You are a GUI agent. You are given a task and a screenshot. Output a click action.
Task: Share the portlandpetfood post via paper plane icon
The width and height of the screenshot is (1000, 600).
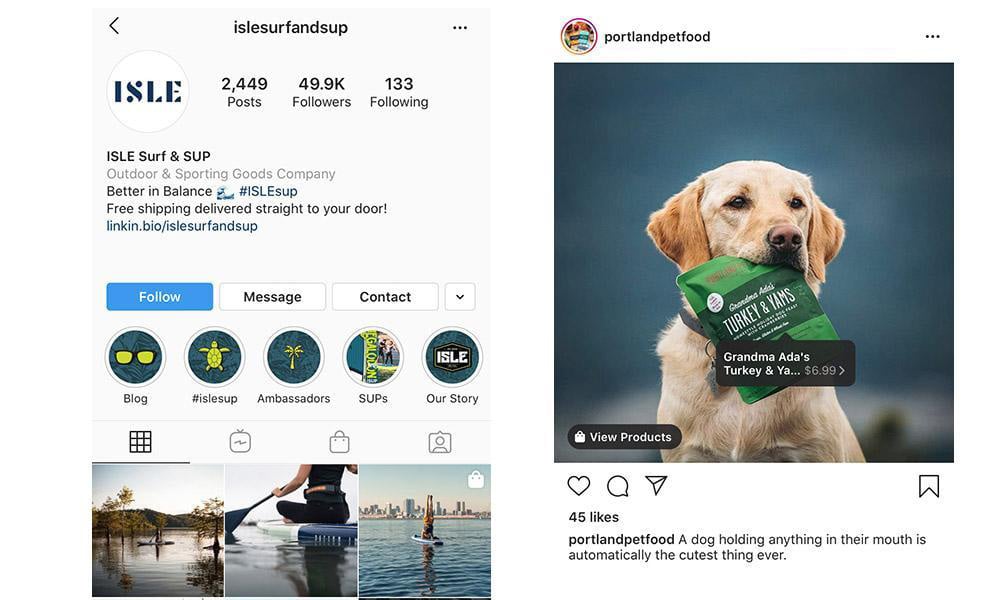(x=656, y=485)
